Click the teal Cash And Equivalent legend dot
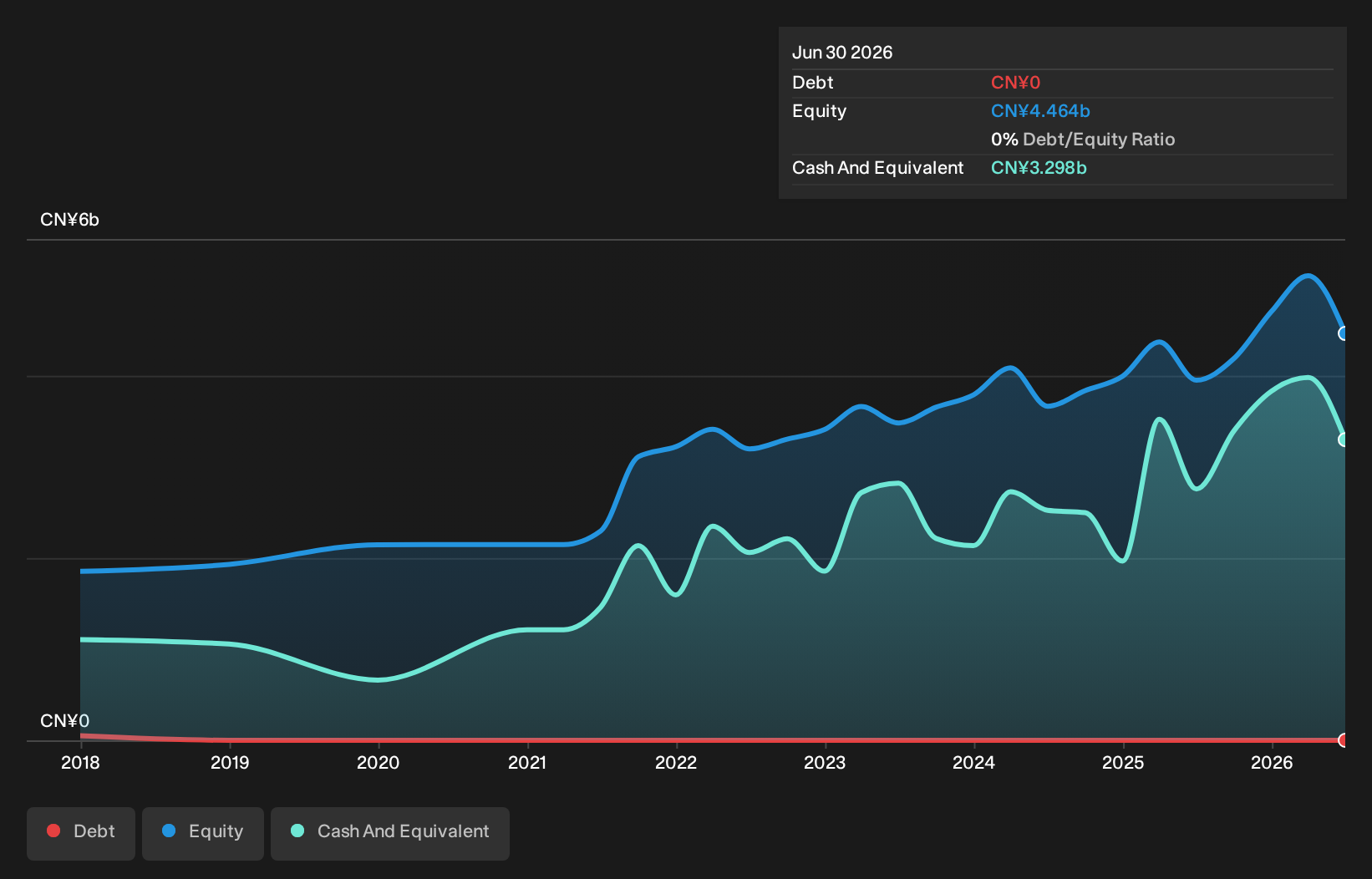The width and height of the screenshot is (1372, 879). (x=297, y=831)
